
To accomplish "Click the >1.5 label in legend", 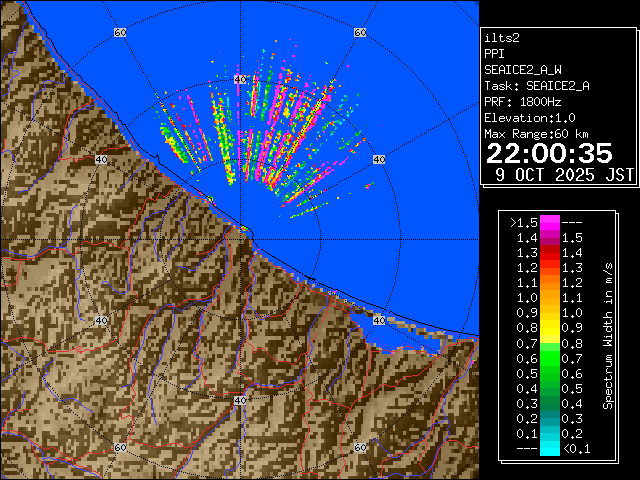I will tap(524, 222).
